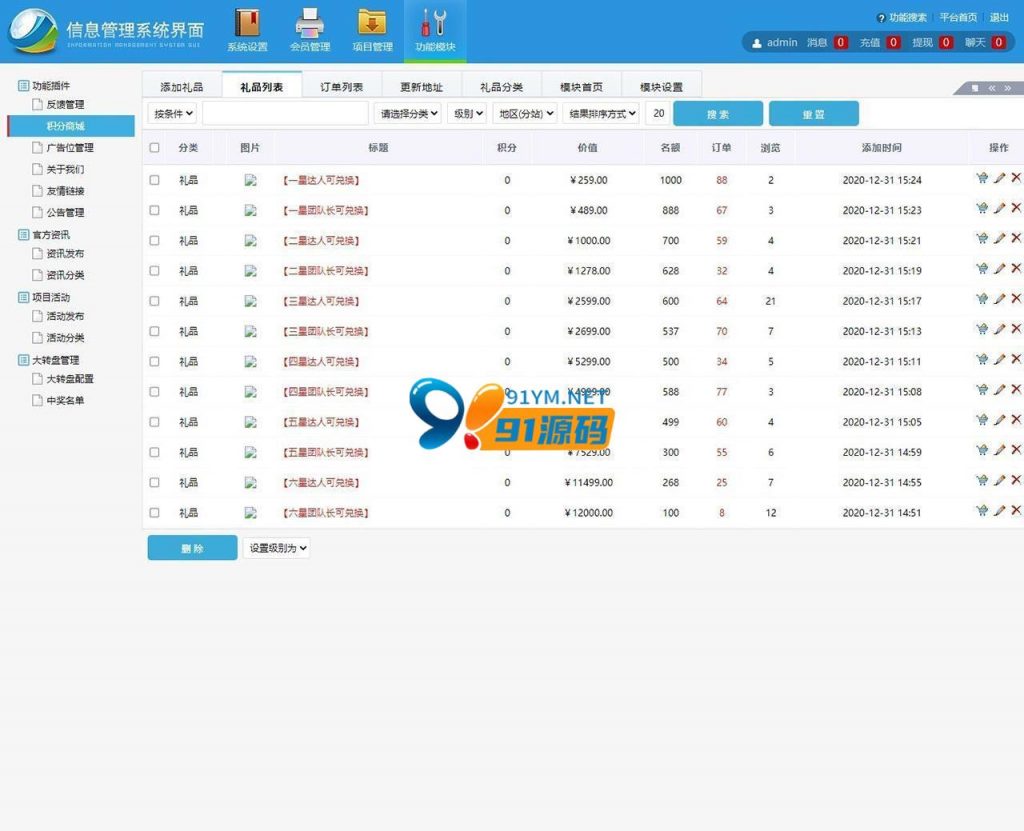
Task: Open the 请选择分类 dropdown
Action: pos(408,114)
